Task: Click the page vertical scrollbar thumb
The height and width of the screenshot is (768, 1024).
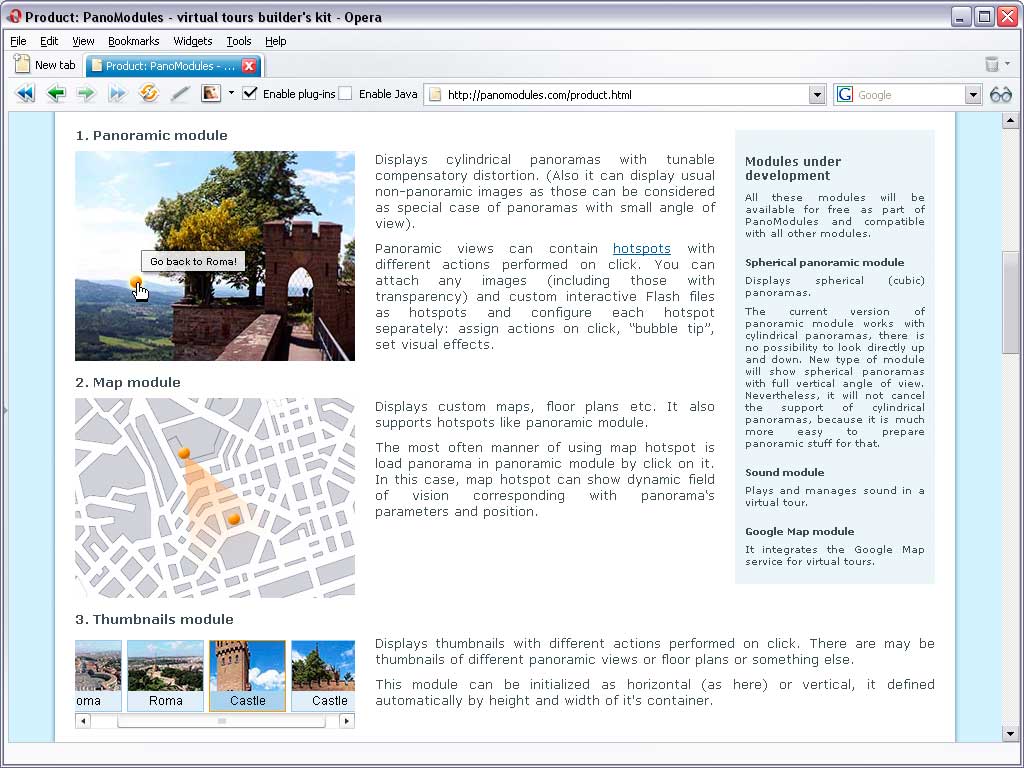Action: click(x=1010, y=302)
